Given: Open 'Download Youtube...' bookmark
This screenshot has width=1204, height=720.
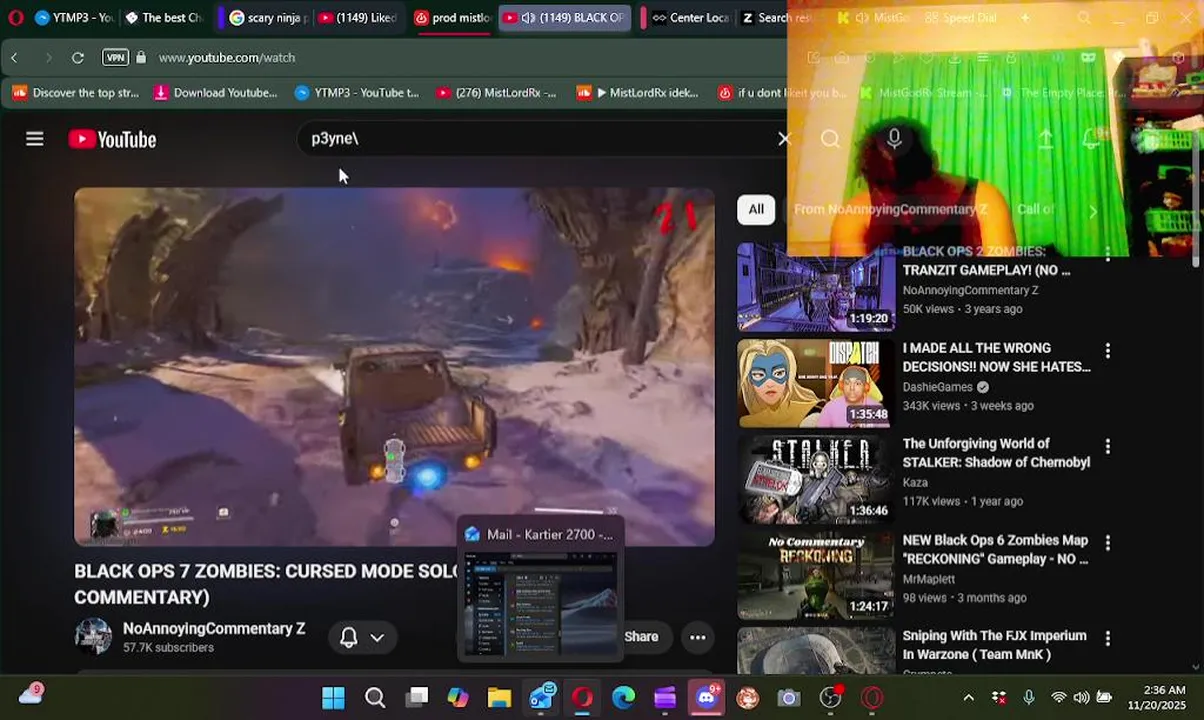Looking at the screenshot, I should (x=215, y=93).
